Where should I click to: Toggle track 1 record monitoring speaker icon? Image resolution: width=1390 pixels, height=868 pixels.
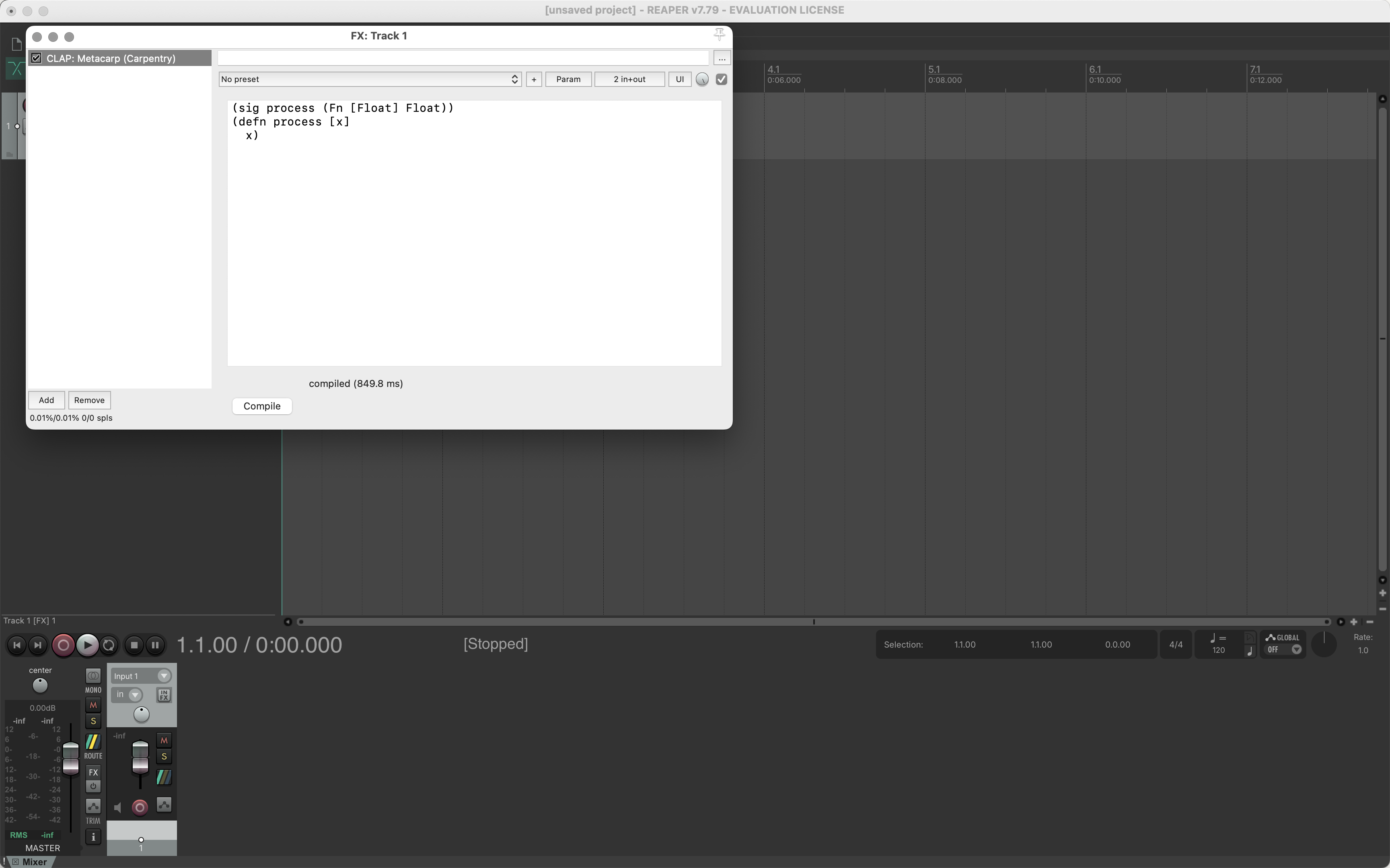click(118, 808)
